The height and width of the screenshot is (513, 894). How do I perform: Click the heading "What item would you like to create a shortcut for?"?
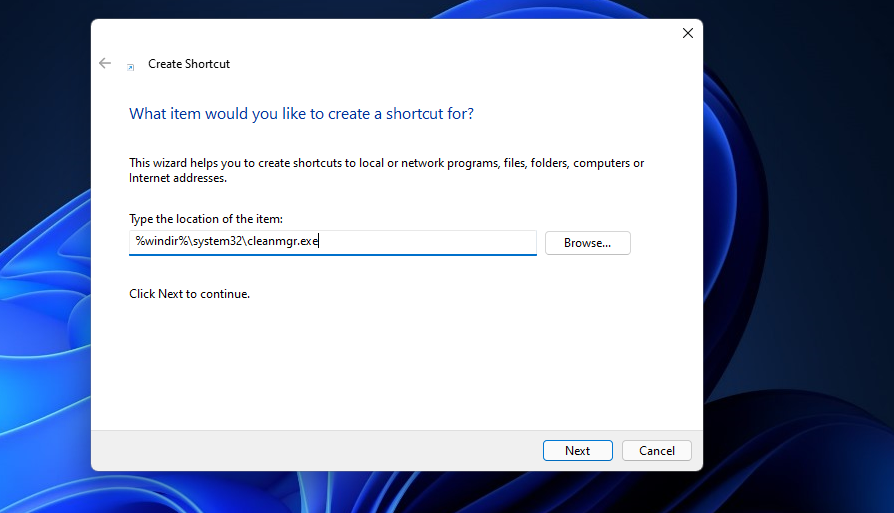(x=301, y=113)
